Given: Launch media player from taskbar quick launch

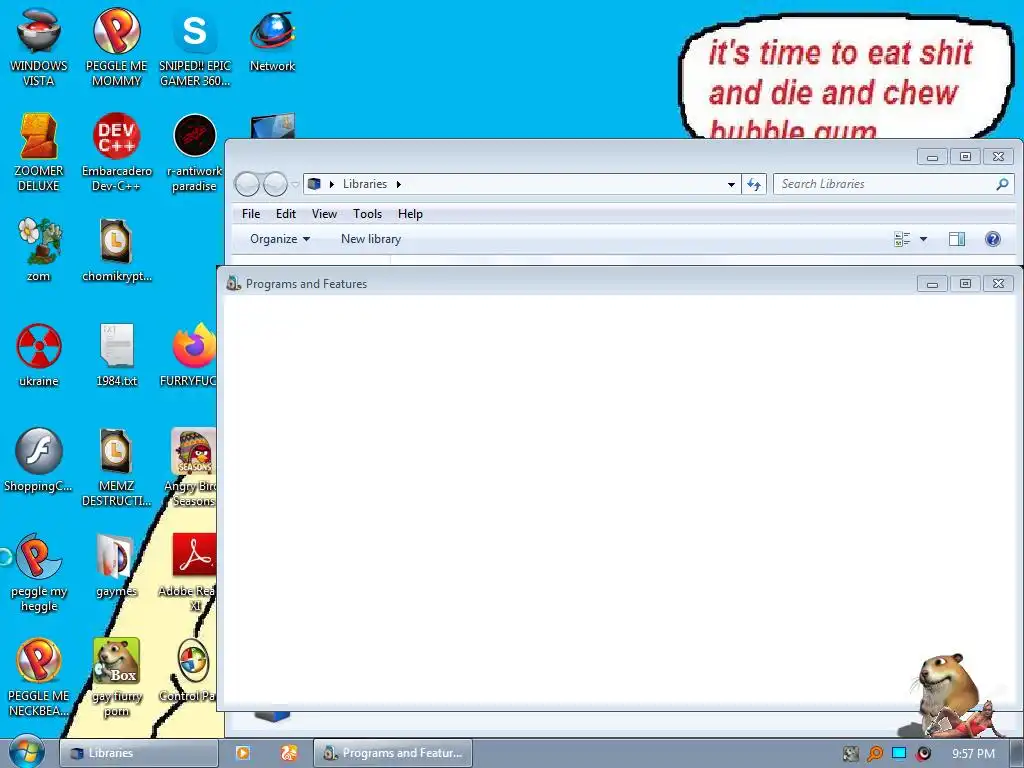Looking at the screenshot, I should point(242,753).
